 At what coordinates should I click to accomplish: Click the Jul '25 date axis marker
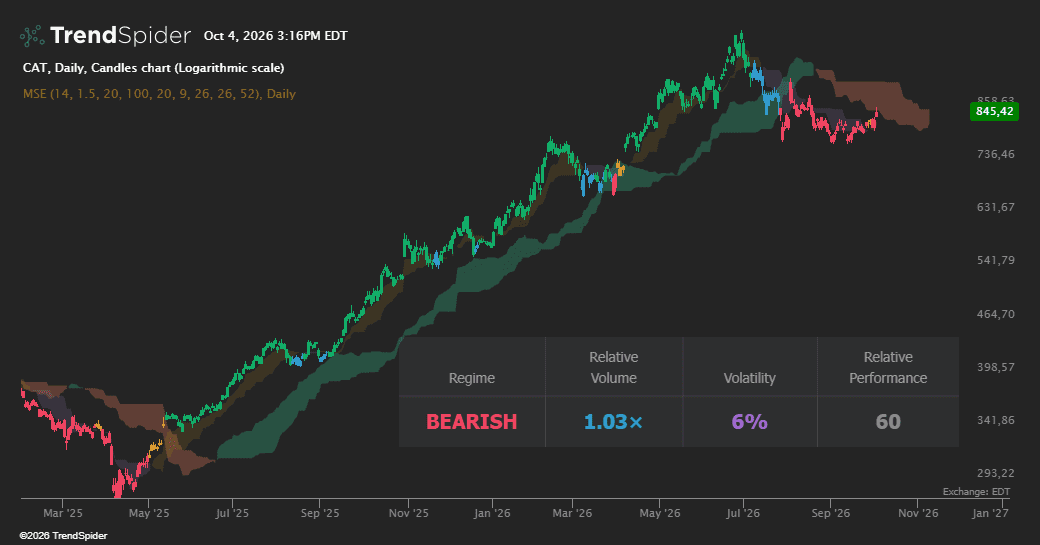coord(232,513)
